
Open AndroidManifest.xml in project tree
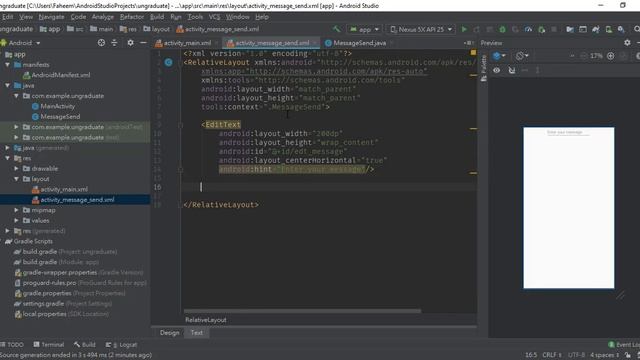pos(57,75)
